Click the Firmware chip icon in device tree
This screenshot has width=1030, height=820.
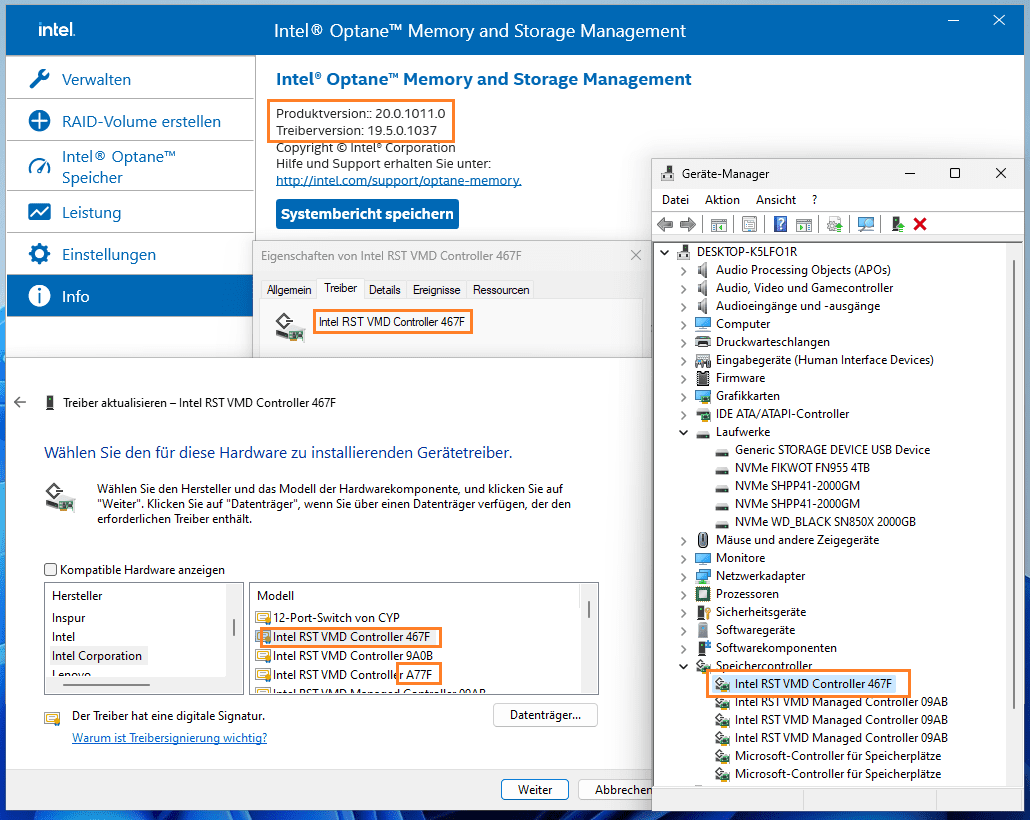(703, 378)
